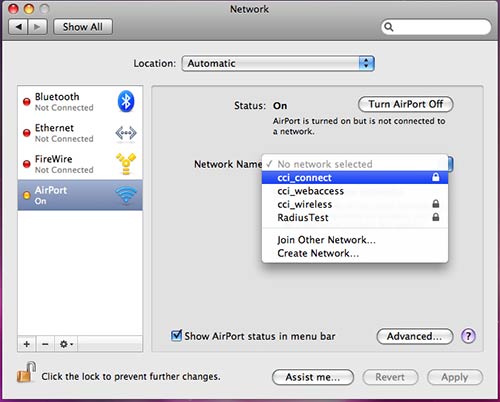The image size is (500, 402).
Task: Click the "Status:" label
Action: (x=250, y=106)
